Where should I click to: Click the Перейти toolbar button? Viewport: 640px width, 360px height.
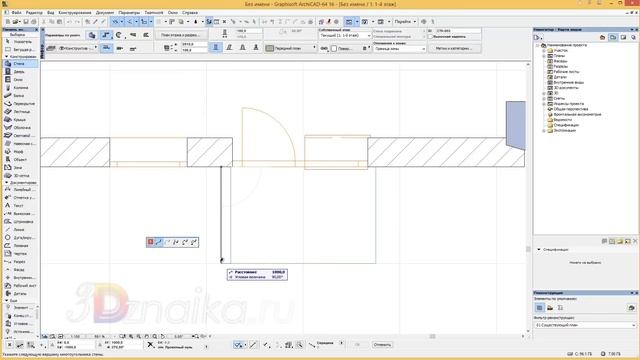405,21
